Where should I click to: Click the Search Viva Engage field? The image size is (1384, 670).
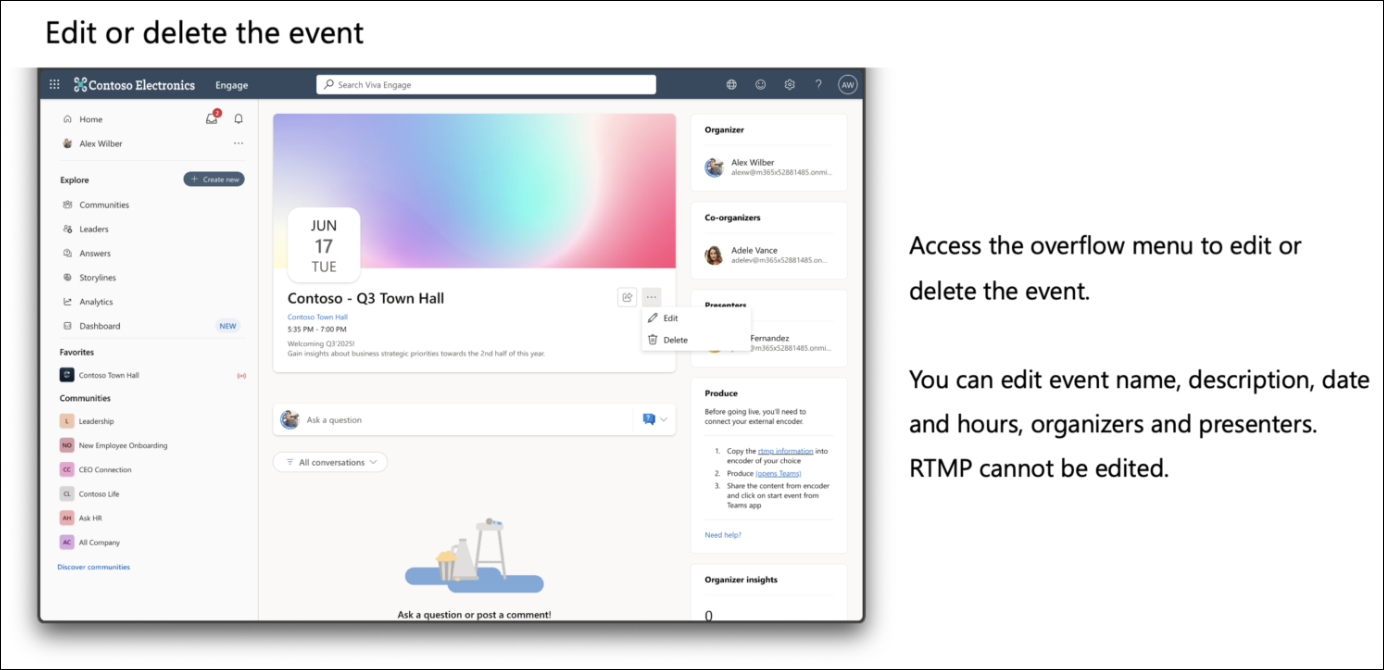[x=486, y=85]
